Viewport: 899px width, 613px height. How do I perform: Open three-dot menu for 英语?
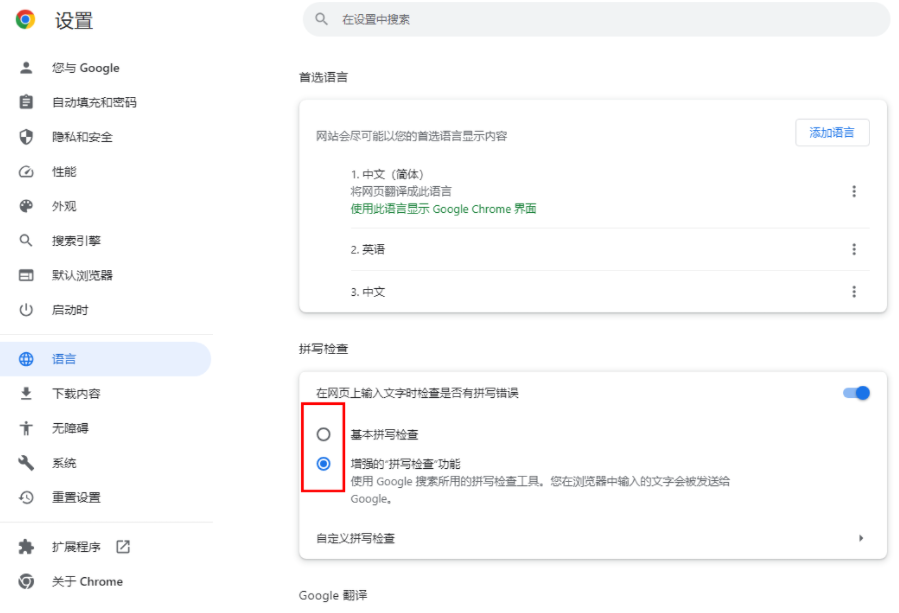854,249
